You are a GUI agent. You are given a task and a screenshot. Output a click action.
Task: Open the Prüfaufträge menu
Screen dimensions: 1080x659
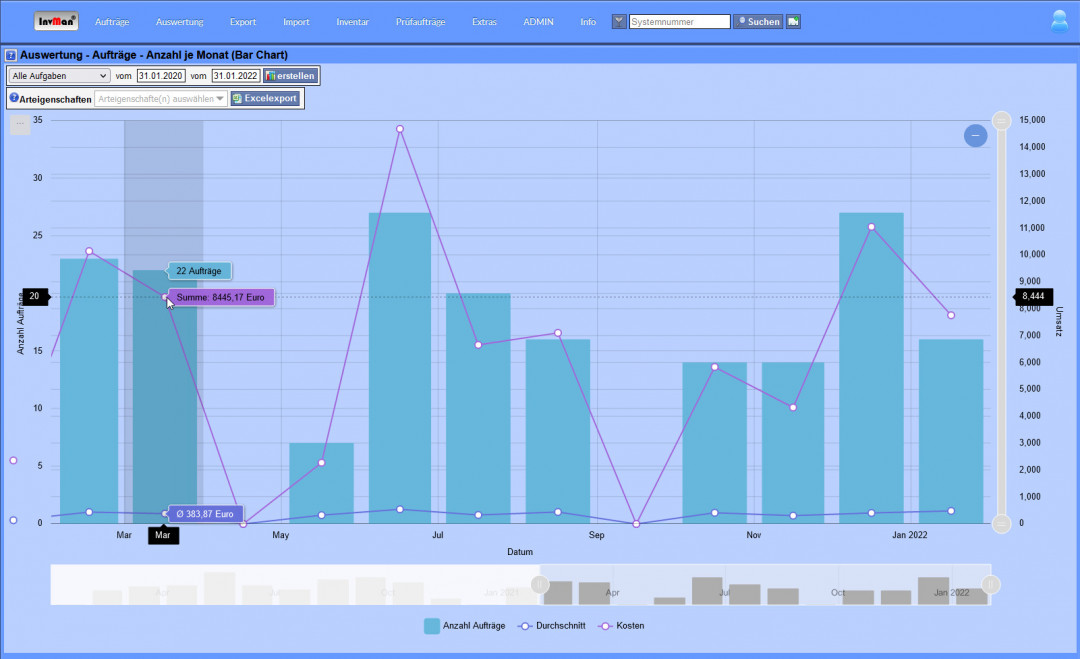420,21
